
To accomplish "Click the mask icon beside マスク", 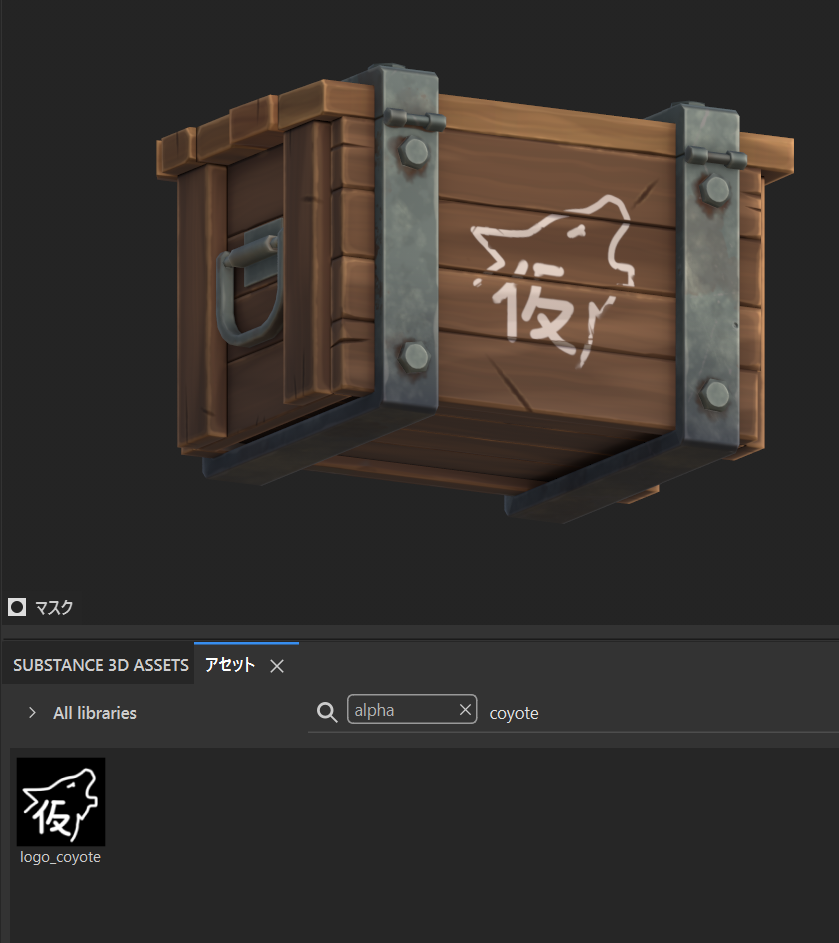I will (17, 607).
